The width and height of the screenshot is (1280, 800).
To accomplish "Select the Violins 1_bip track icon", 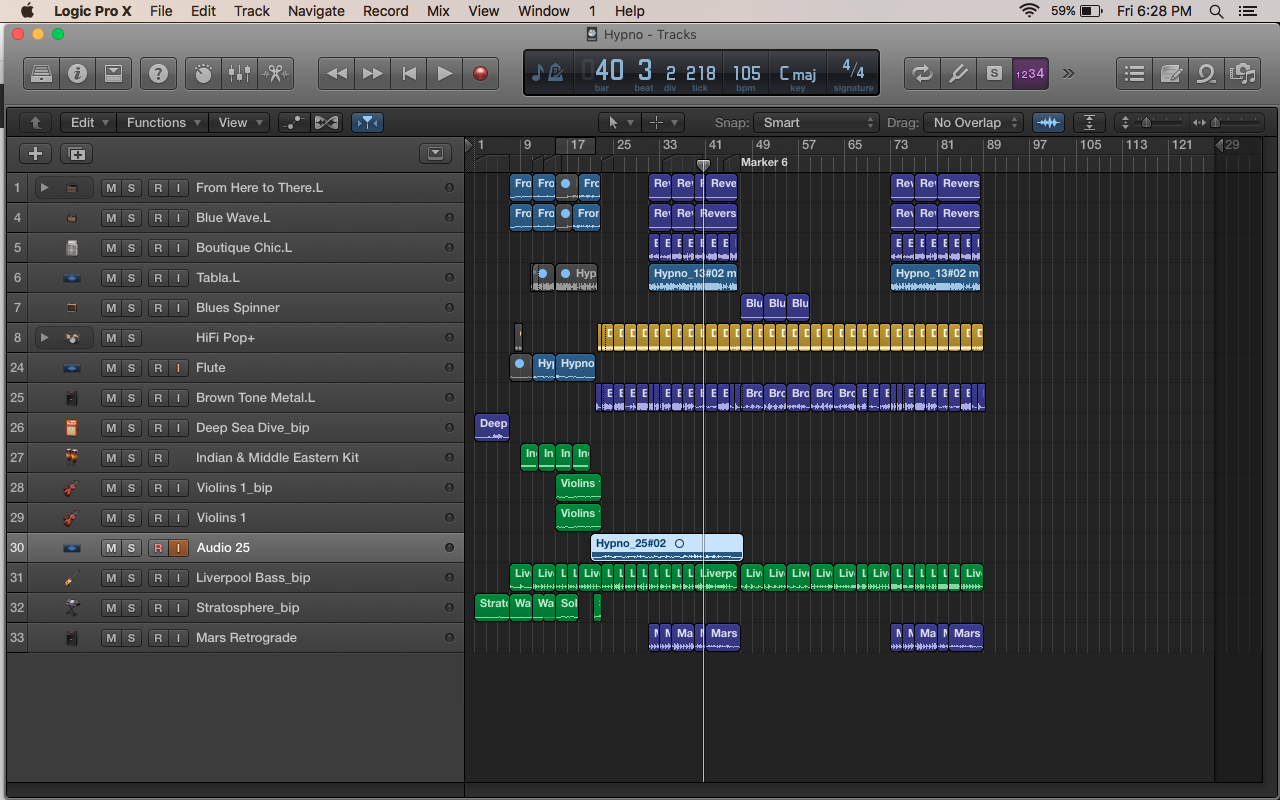I will pos(71,488).
